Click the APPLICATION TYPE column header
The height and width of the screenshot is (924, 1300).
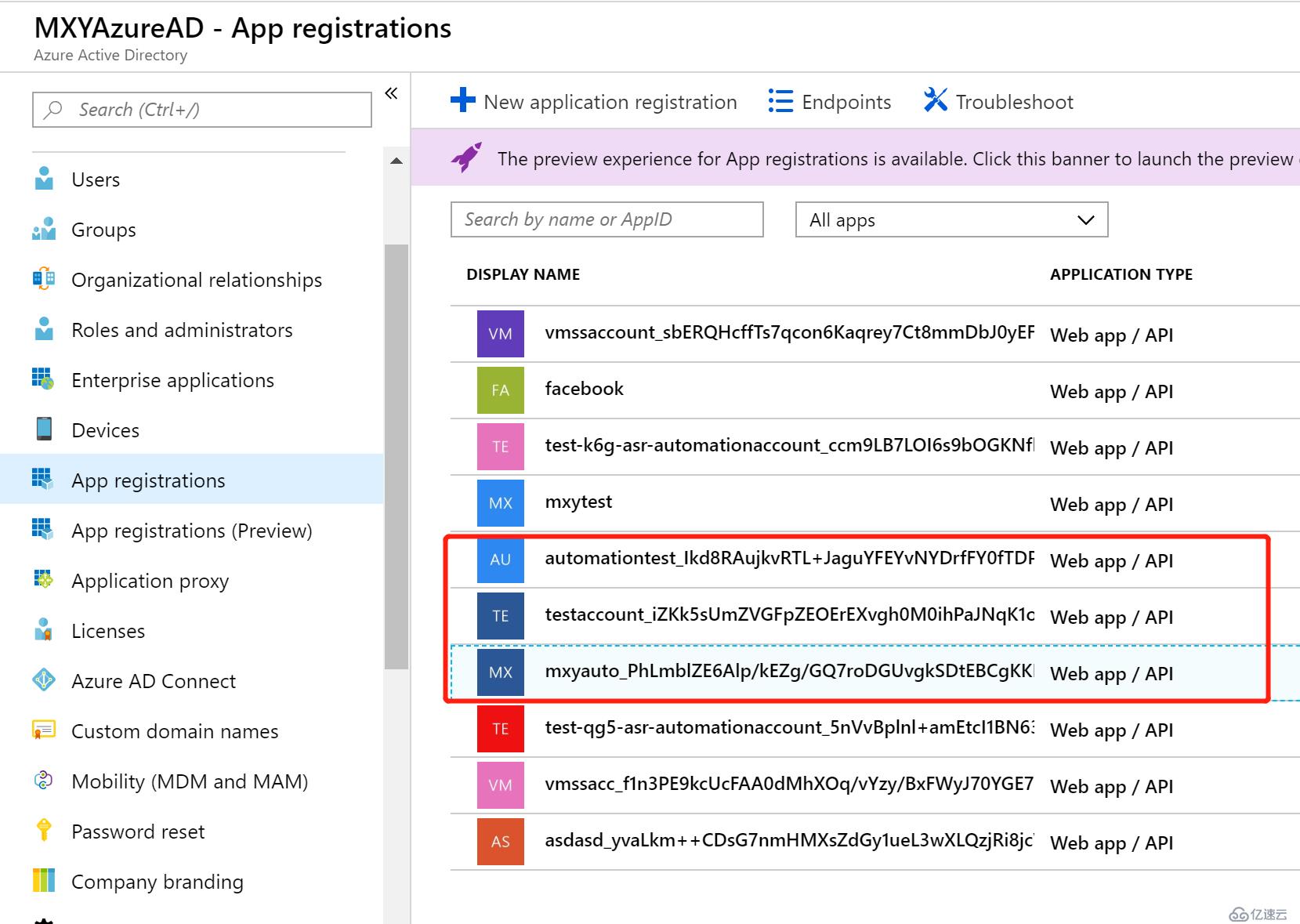[1121, 274]
